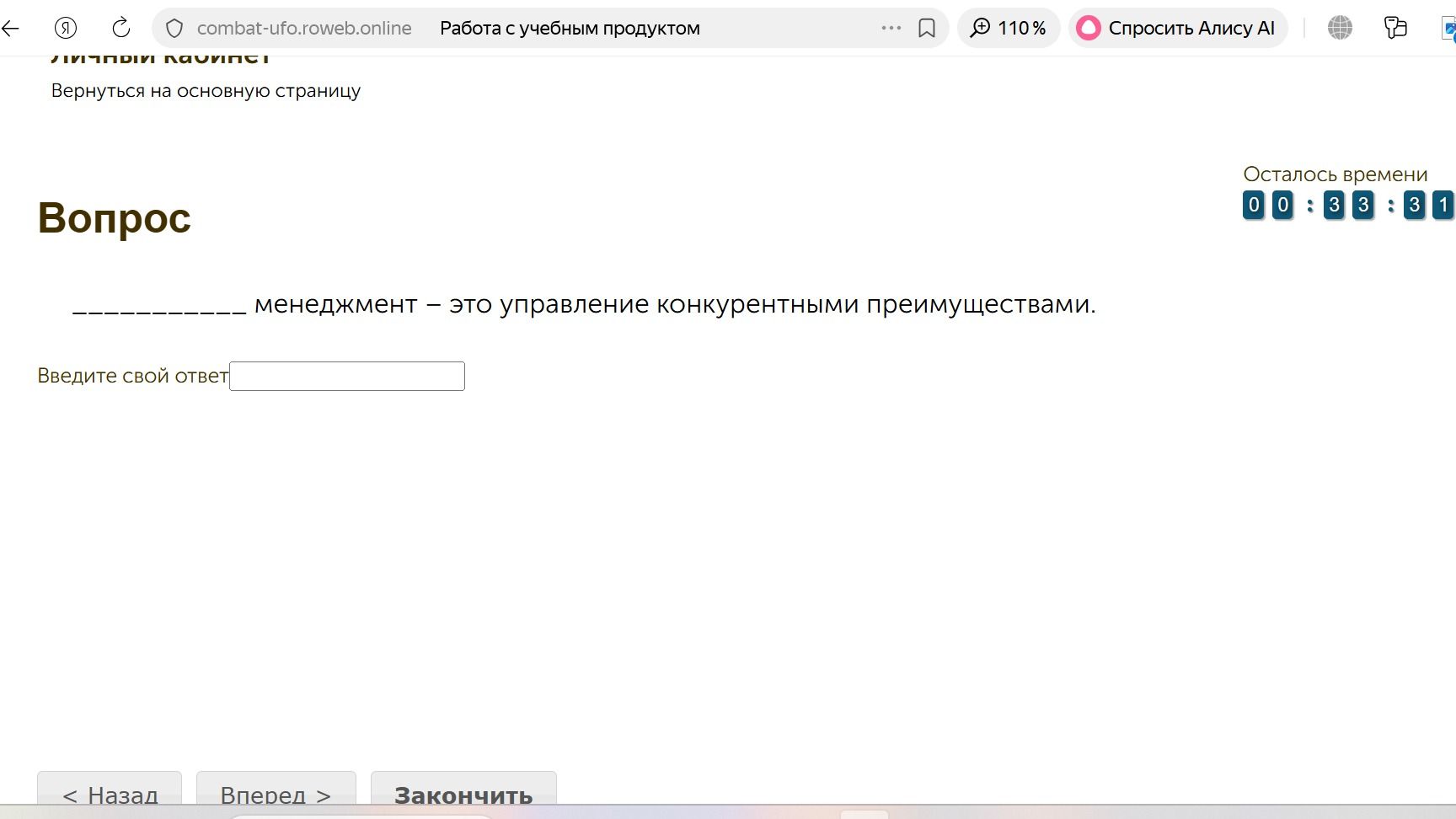Advance to next question with 'Вперед'
Screen dimensions: 1456x819
[276, 792]
